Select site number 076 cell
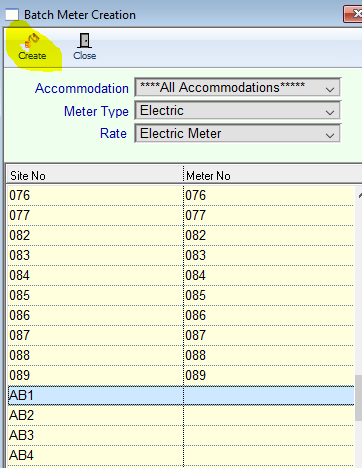This screenshot has width=362, height=468. tap(95, 195)
